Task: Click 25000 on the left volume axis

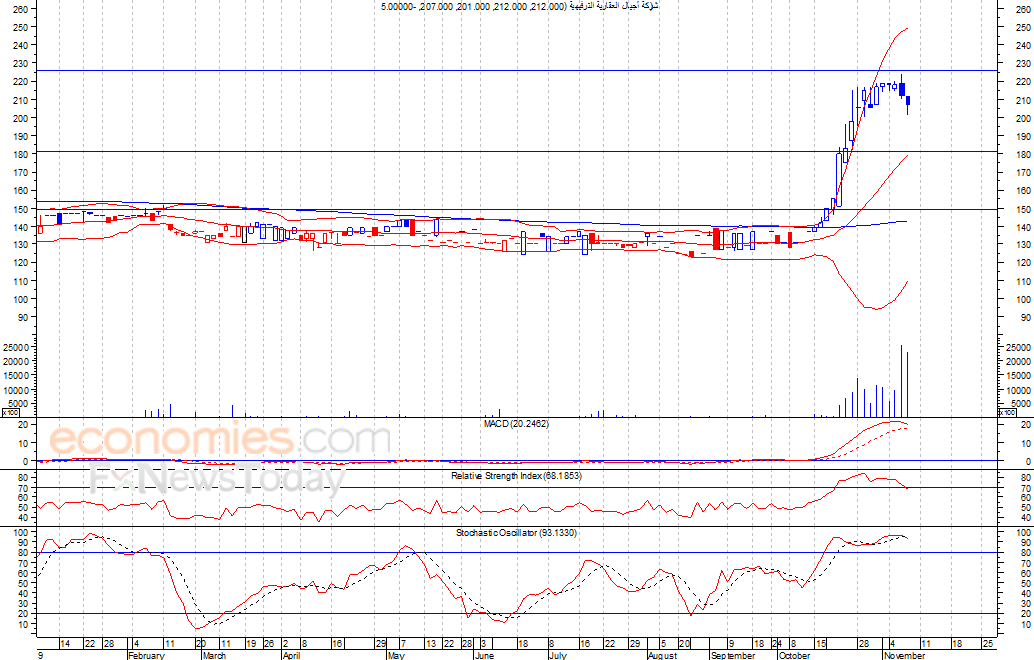Action: pos(16,347)
